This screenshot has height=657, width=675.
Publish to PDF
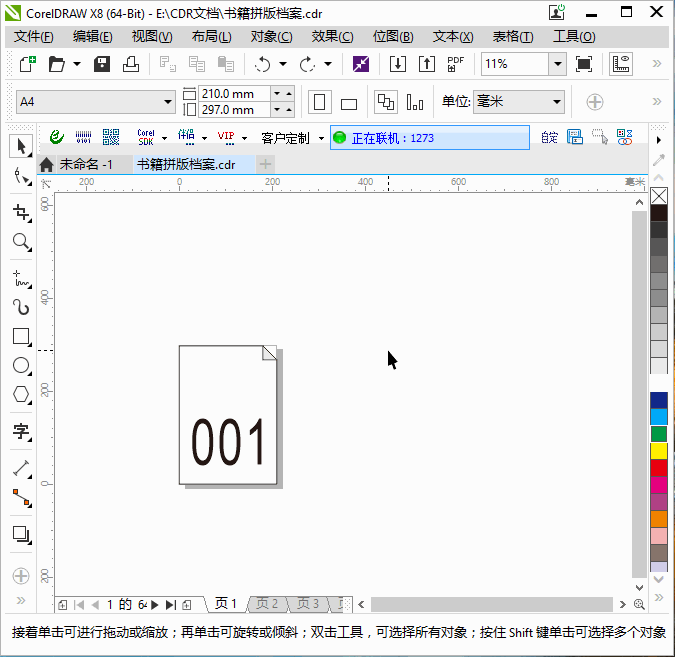(455, 64)
